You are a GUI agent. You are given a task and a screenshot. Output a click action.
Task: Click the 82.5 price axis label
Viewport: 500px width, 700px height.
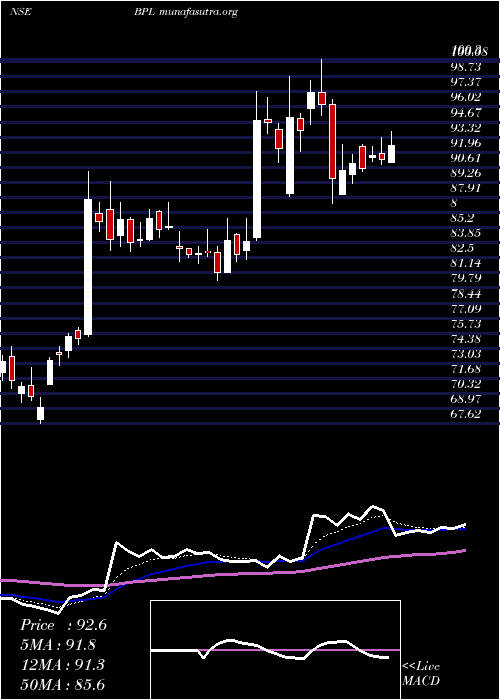(462, 249)
